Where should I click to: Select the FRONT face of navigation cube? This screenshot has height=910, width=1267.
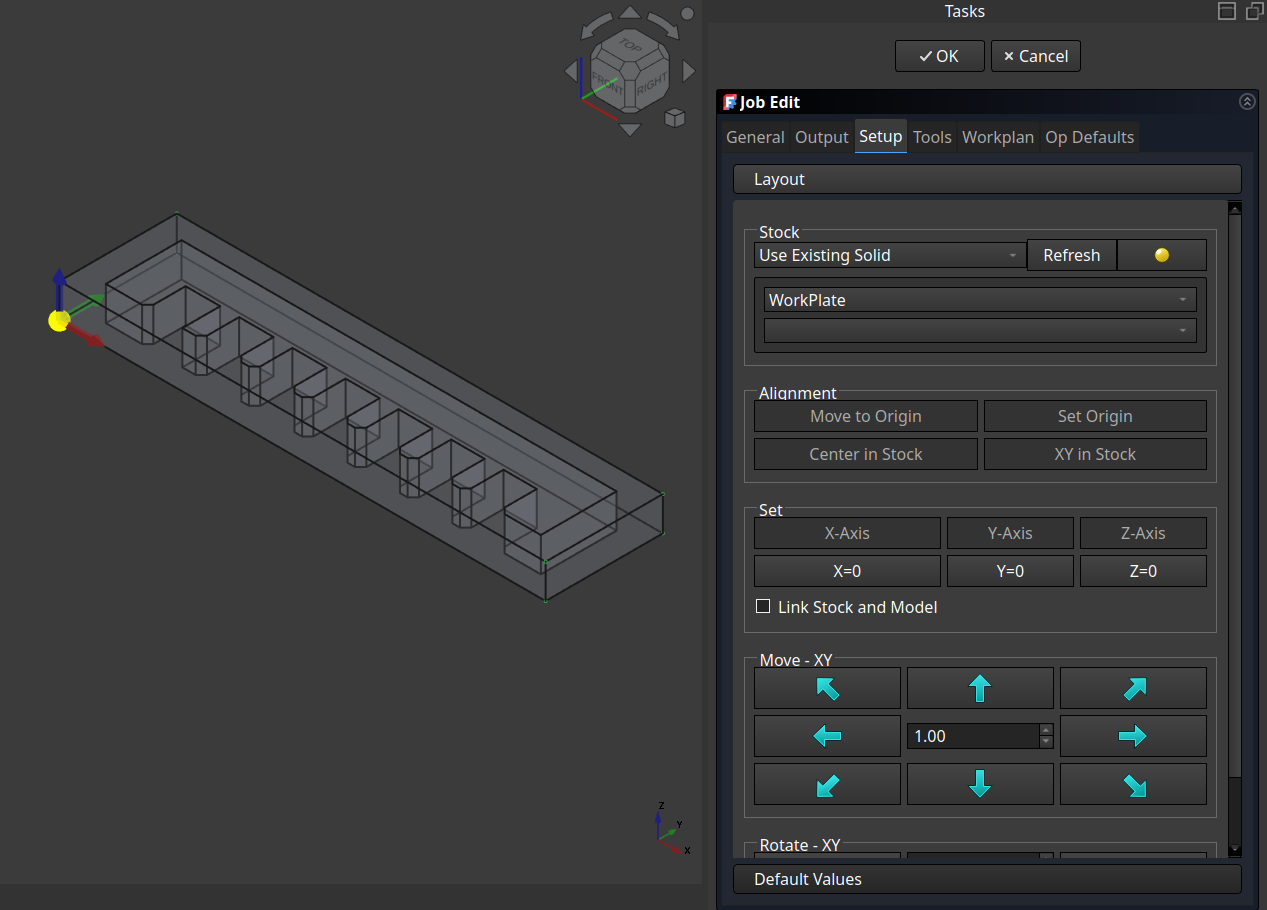coord(607,82)
